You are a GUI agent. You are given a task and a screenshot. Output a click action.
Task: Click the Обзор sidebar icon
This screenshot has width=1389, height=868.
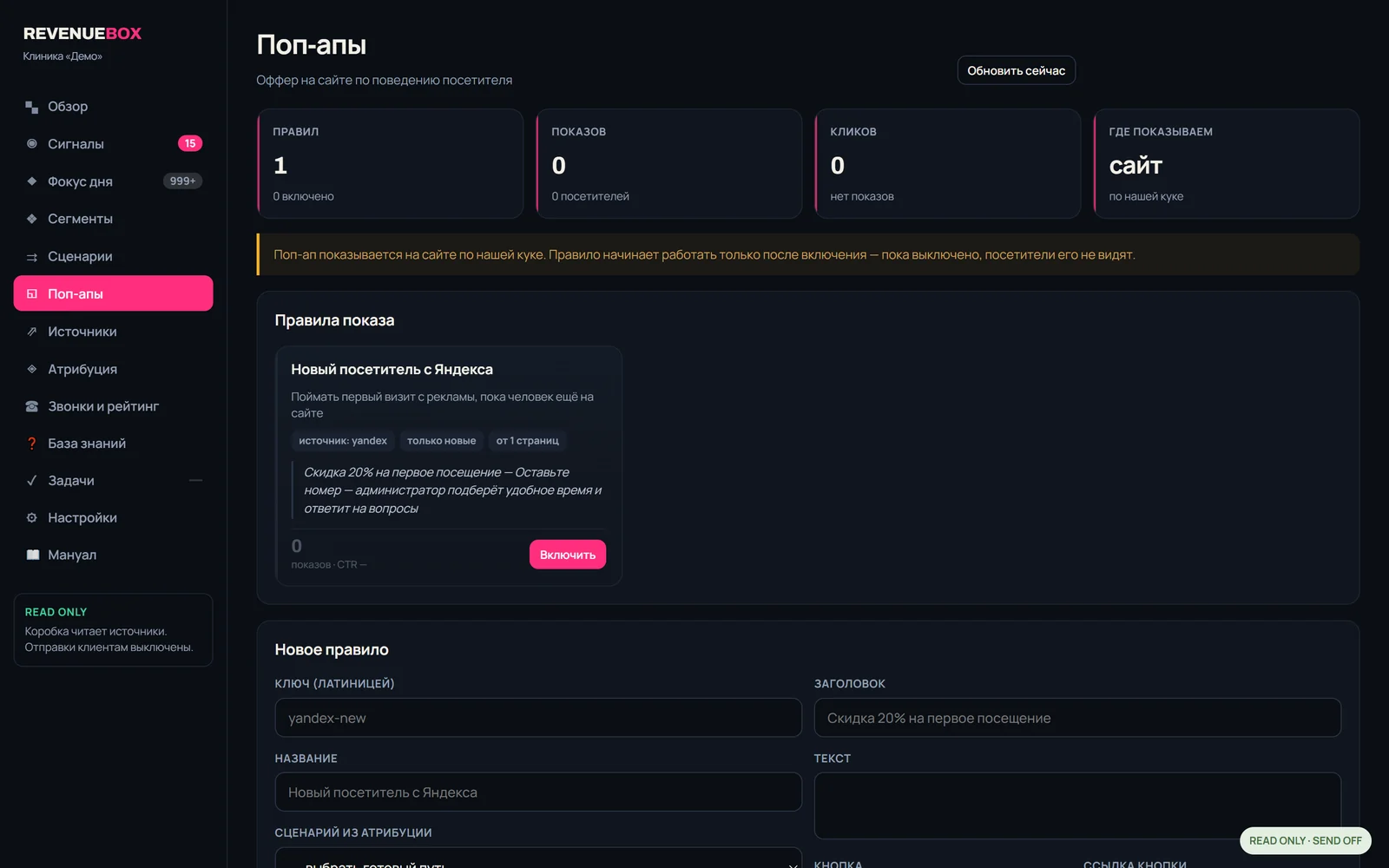pyautogui.click(x=32, y=107)
